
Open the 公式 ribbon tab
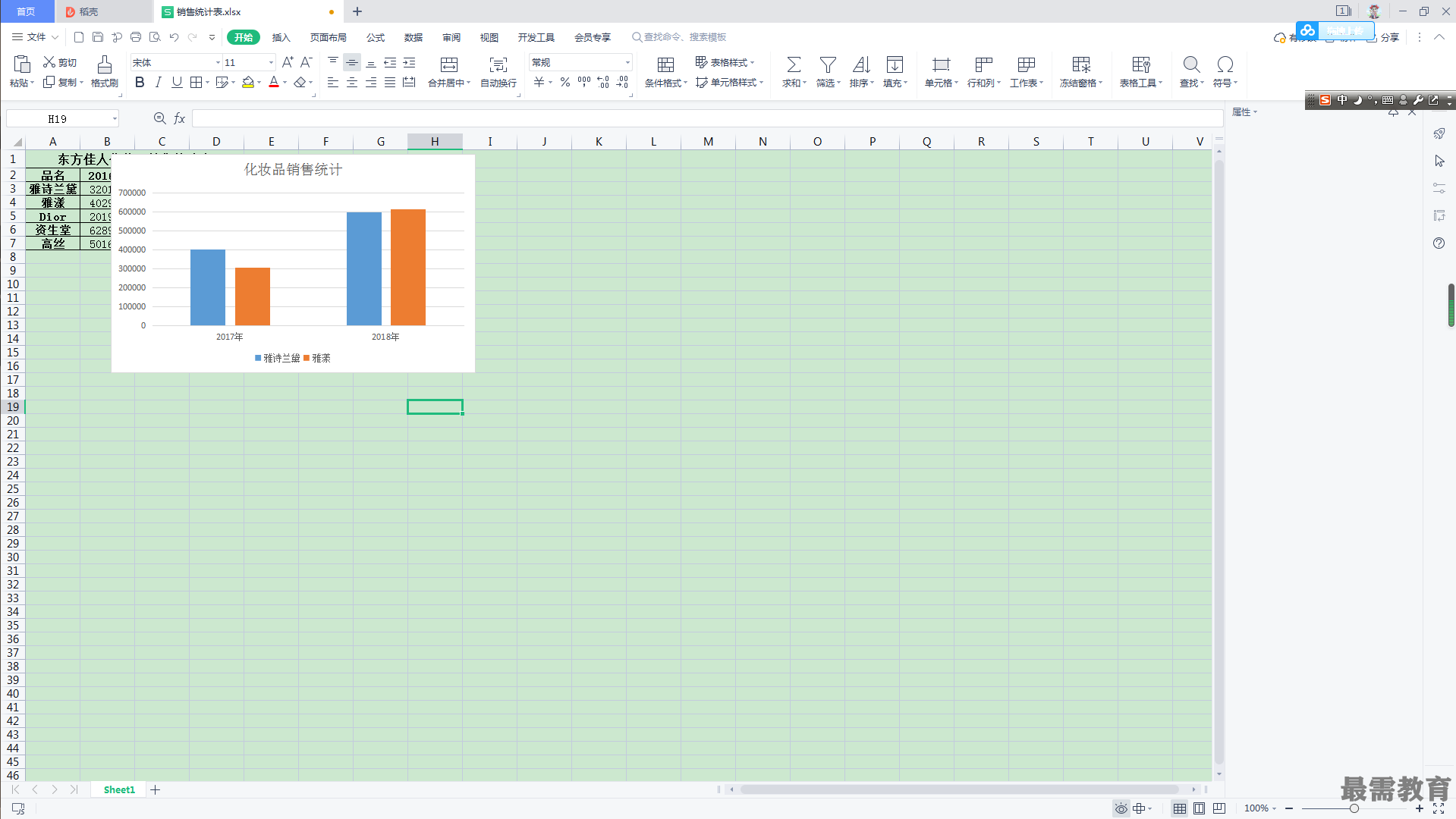[x=376, y=37]
